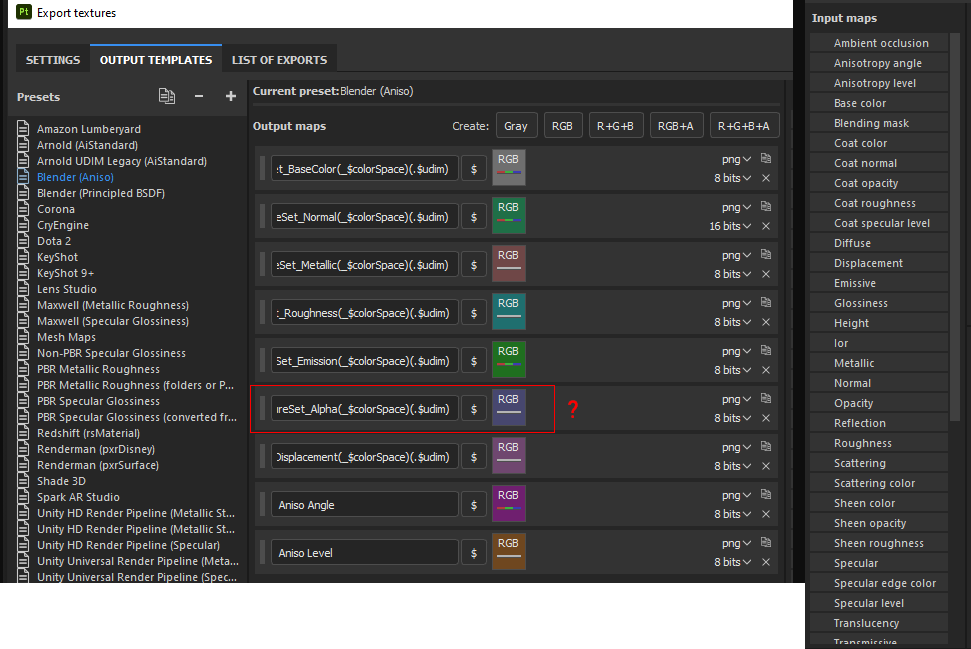Select the Redshift (rsMaterial) preset
This screenshot has width=971, height=649.
pos(88,433)
